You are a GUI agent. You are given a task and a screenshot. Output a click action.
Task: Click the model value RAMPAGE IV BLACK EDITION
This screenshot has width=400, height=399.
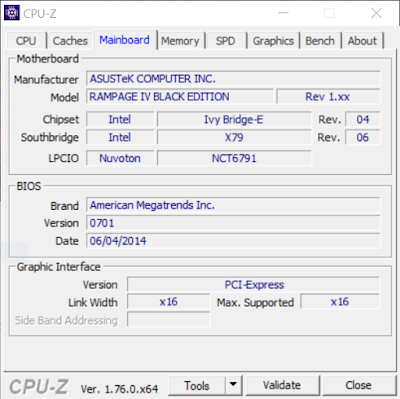click(180, 97)
